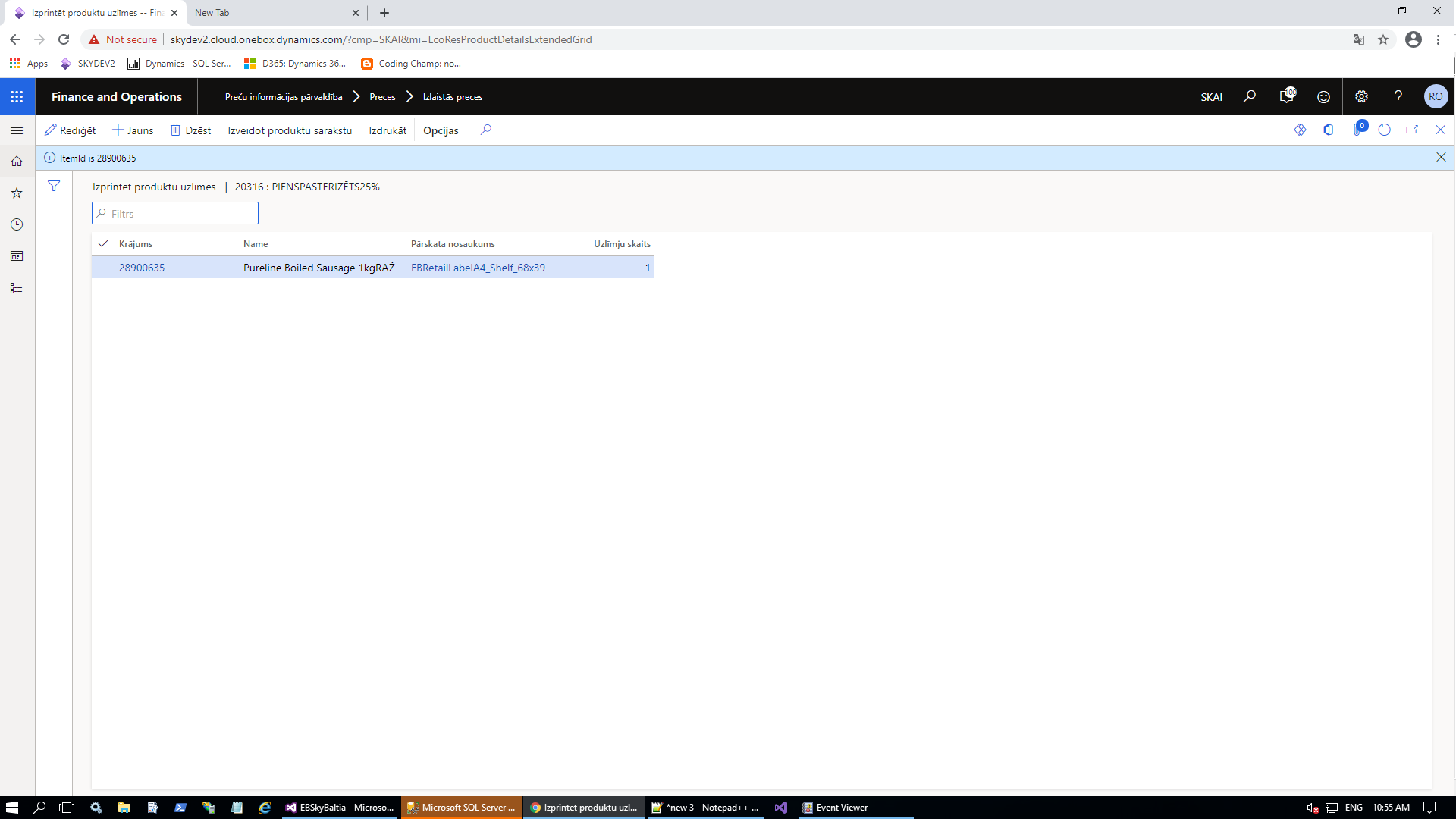Refresh the page using the toolbar refresh icon

coord(1384,130)
